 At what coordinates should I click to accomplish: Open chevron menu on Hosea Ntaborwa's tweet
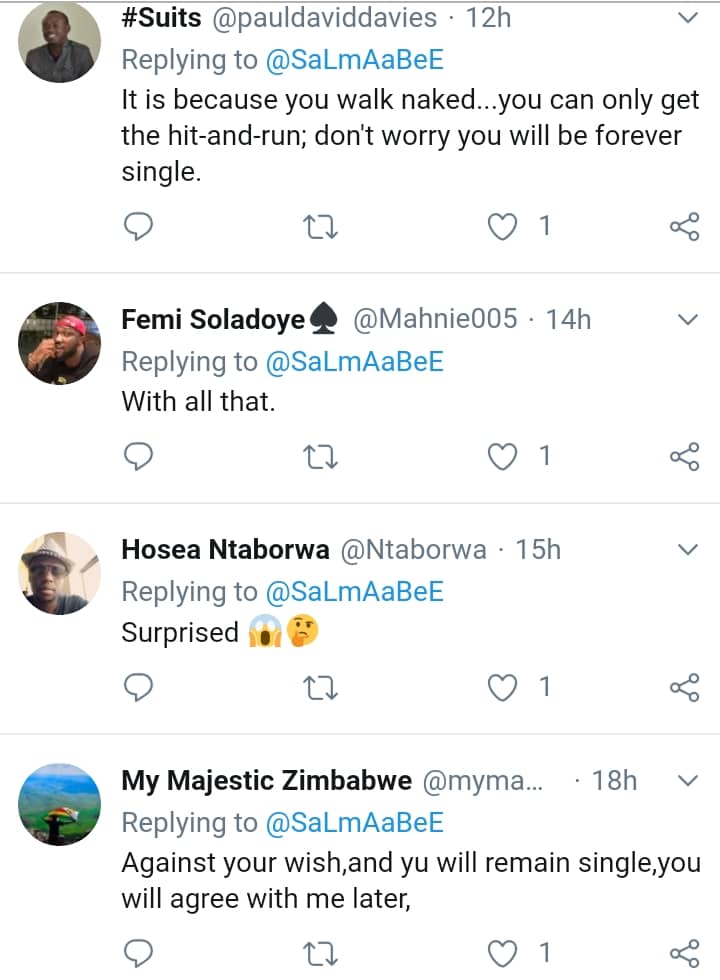coord(688,550)
